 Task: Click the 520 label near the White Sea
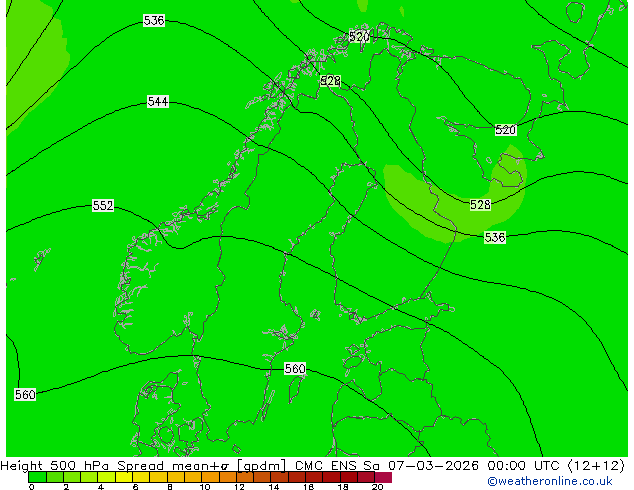505,130
